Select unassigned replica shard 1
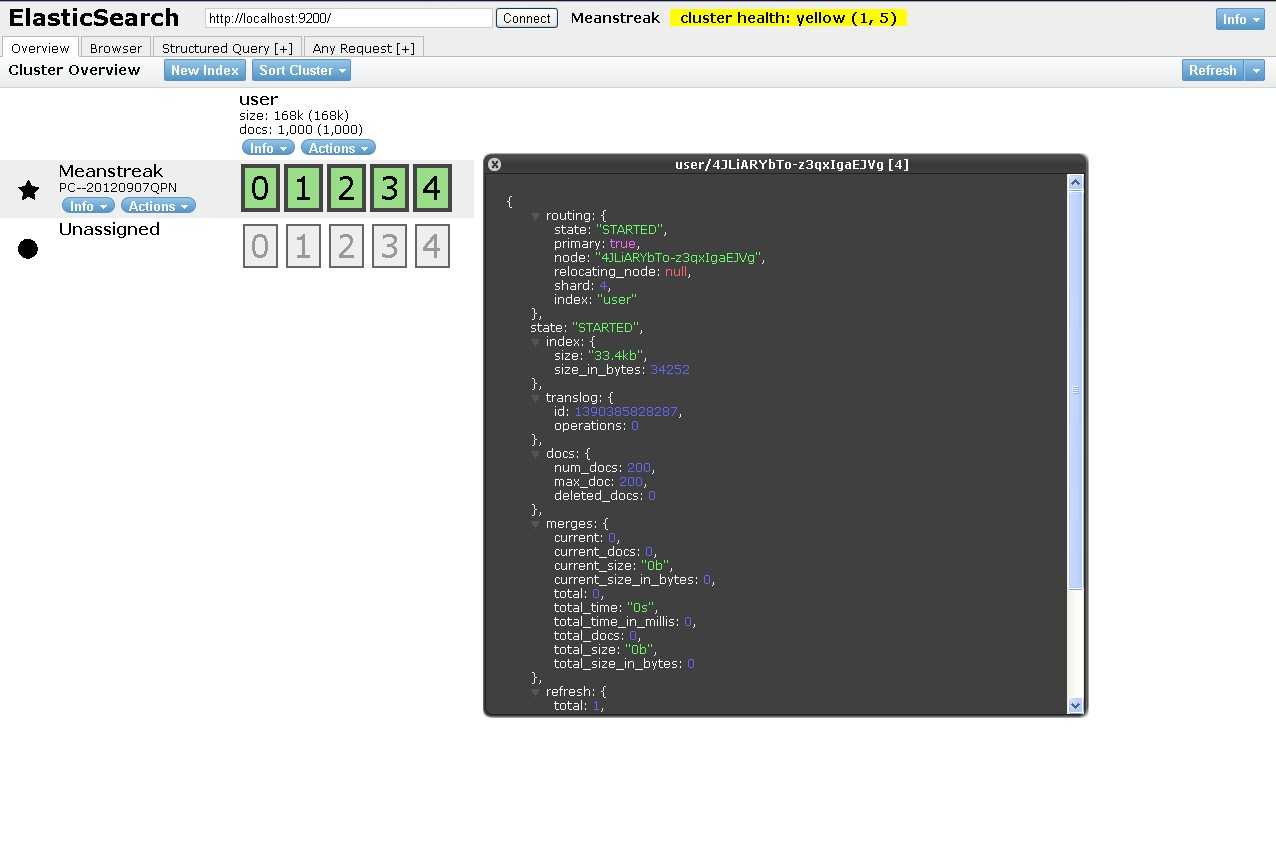This screenshot has height=849, width=1276. pyautogui.click(x=303, y=246)
